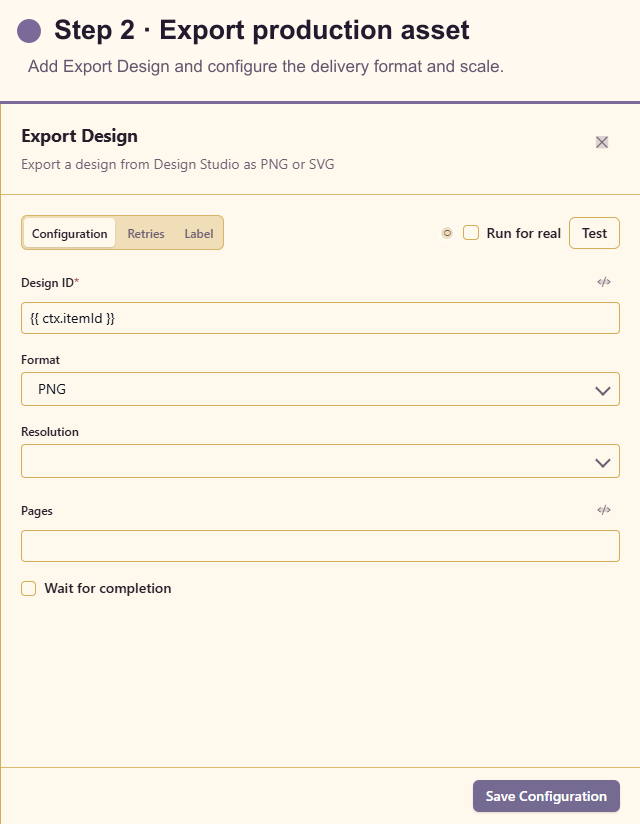Image resolution: width=640 pixels, height=824 pixels.
Task: Click the info icon beside Run for real
Action: pyautogui.click(x=447, y=233)
